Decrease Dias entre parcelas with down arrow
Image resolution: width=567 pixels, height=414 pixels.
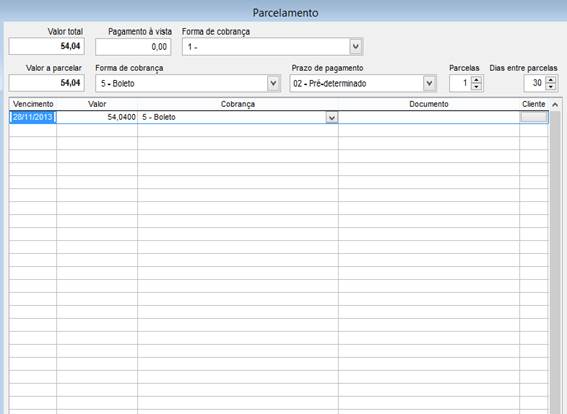[x=551, y=87]
